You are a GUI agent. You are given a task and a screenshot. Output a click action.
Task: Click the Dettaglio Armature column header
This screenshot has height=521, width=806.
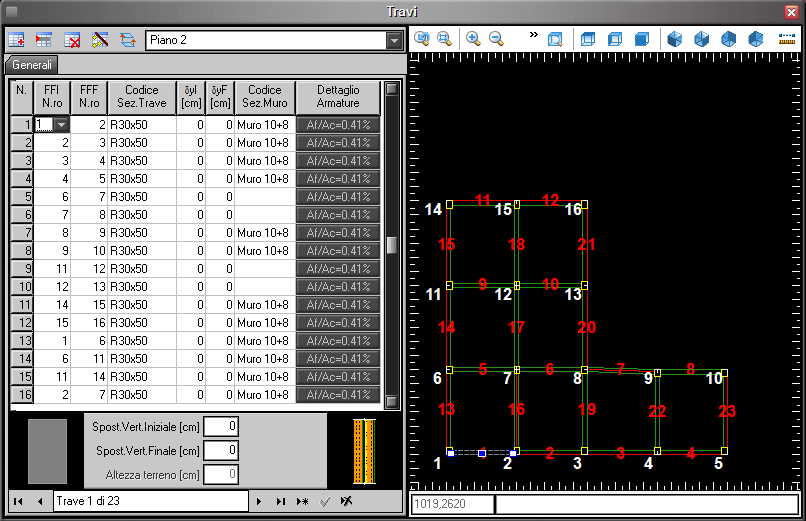(338, 97)
